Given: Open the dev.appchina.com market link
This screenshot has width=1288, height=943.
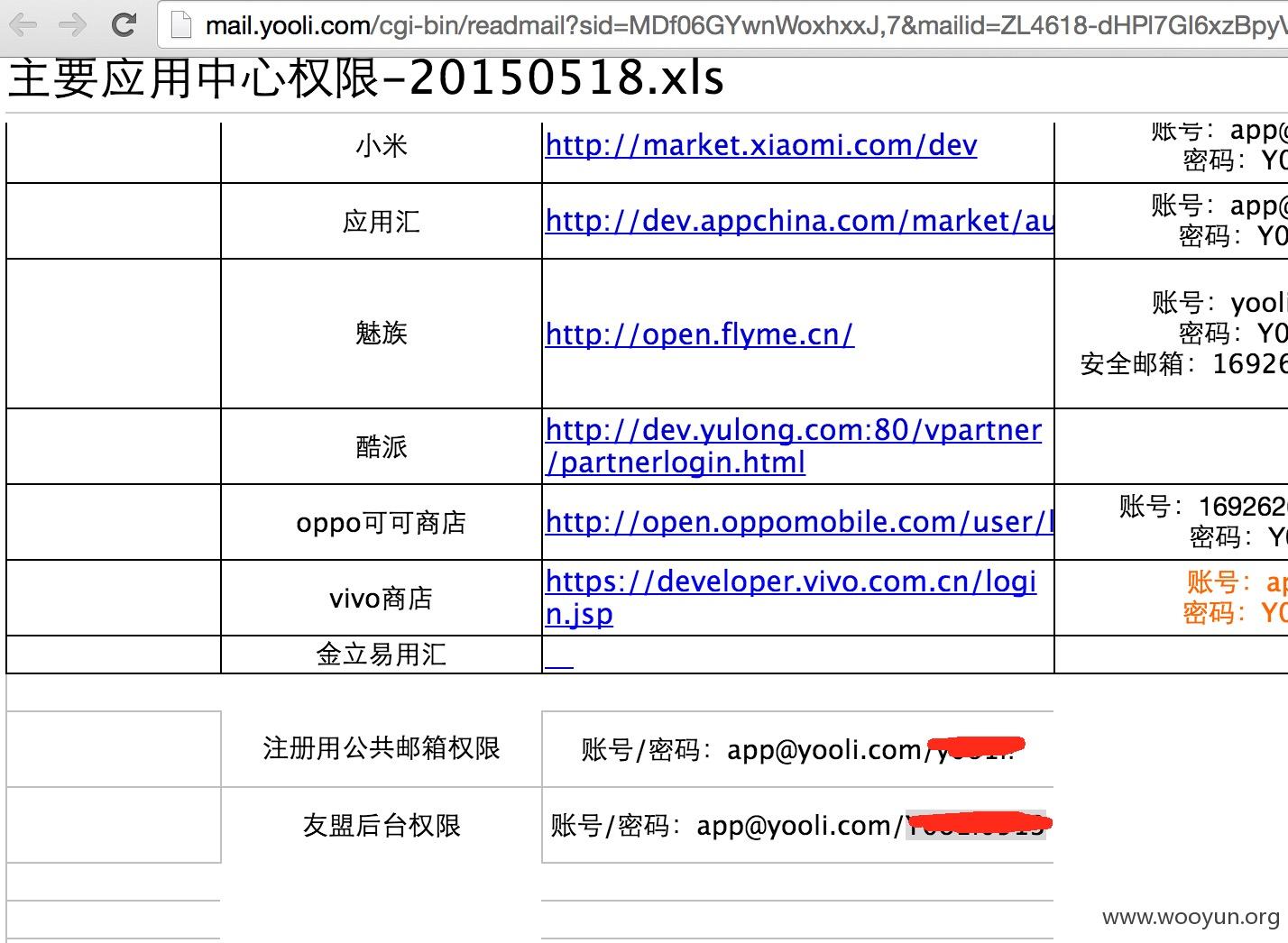Looking at the screenshot, I should click(799, 221).
